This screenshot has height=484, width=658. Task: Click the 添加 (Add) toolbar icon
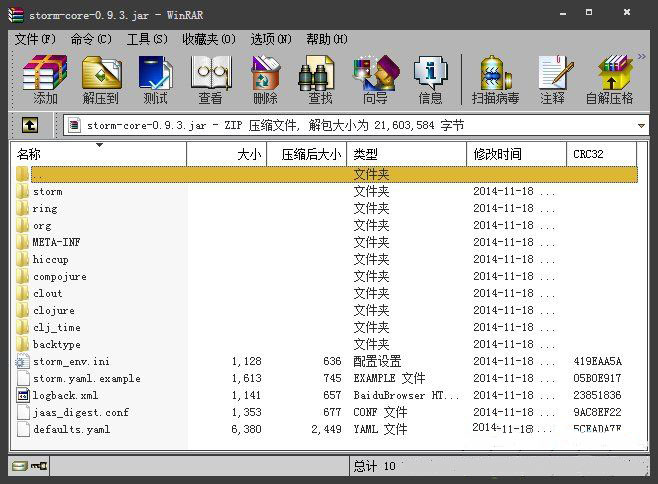(x=44, y=80)
